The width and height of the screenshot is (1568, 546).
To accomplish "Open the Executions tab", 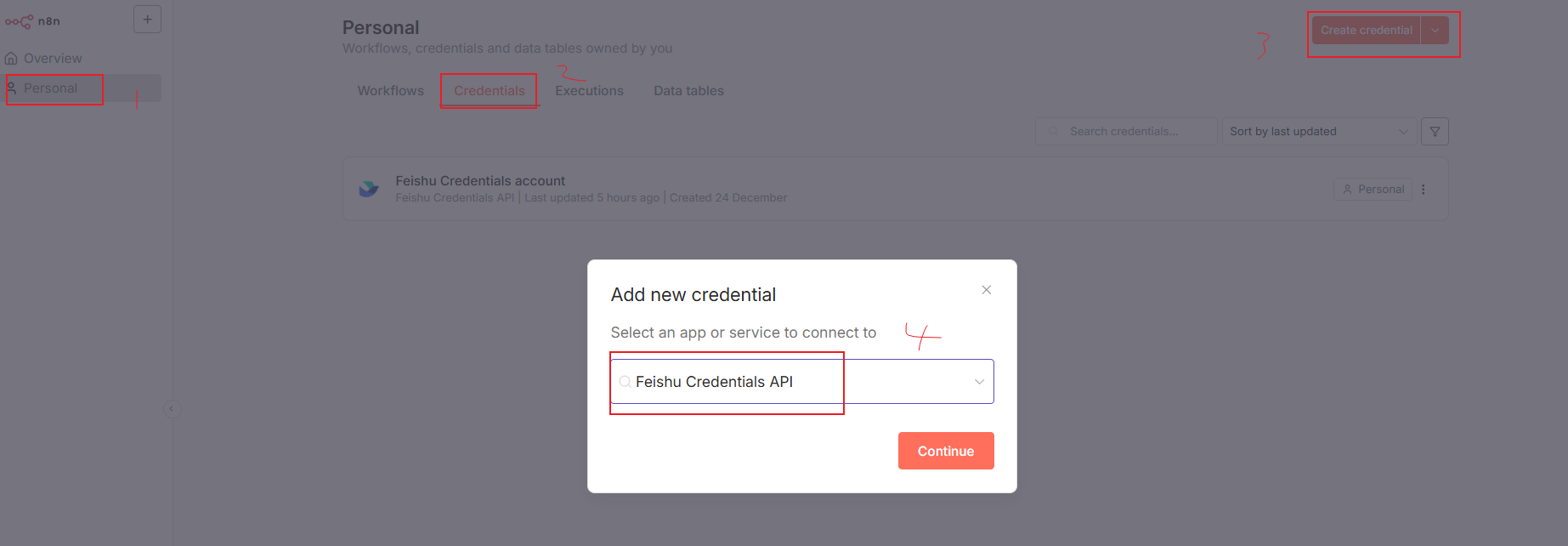I will pos(589,91).
